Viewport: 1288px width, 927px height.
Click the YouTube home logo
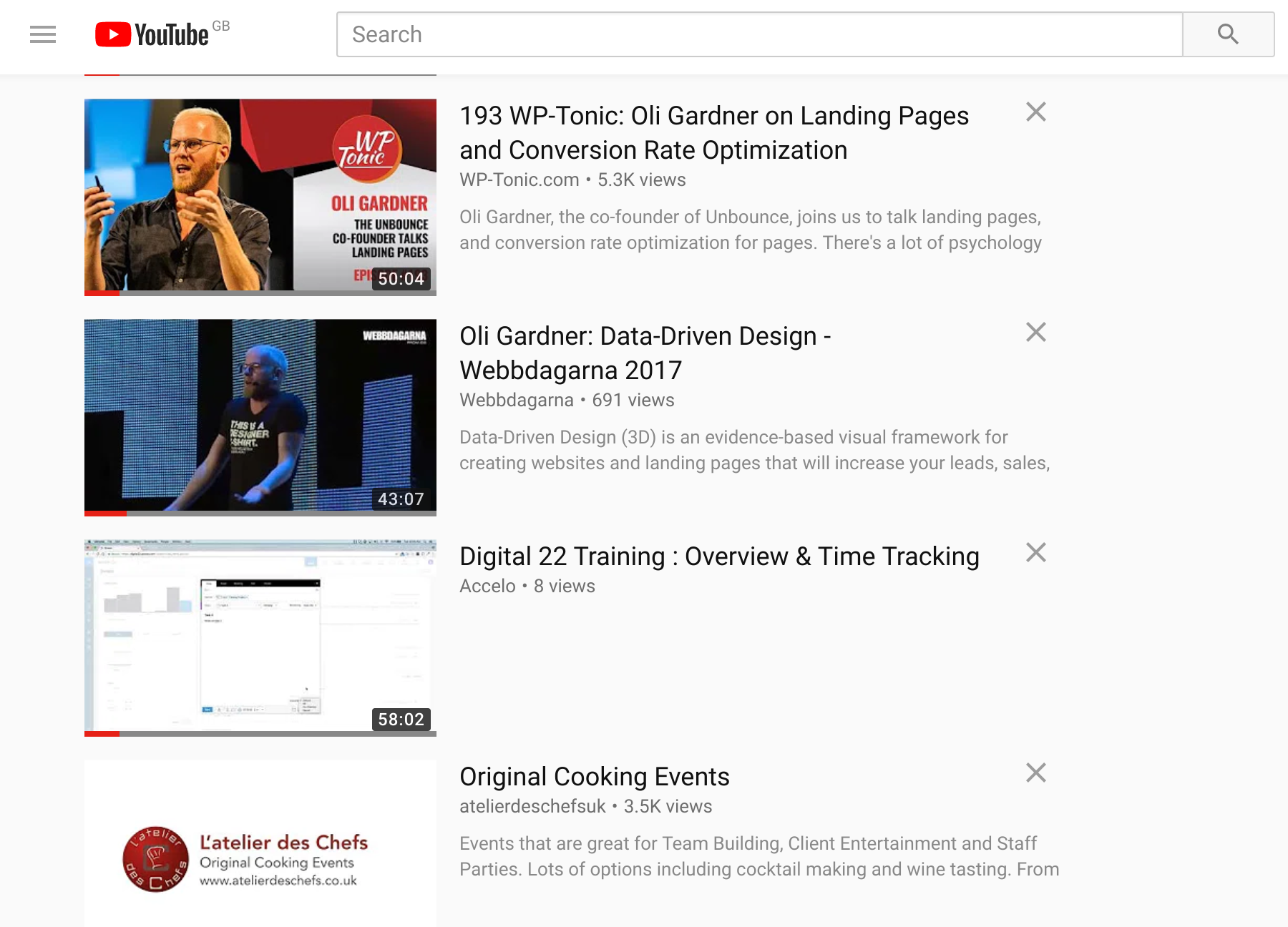[152, 34]
